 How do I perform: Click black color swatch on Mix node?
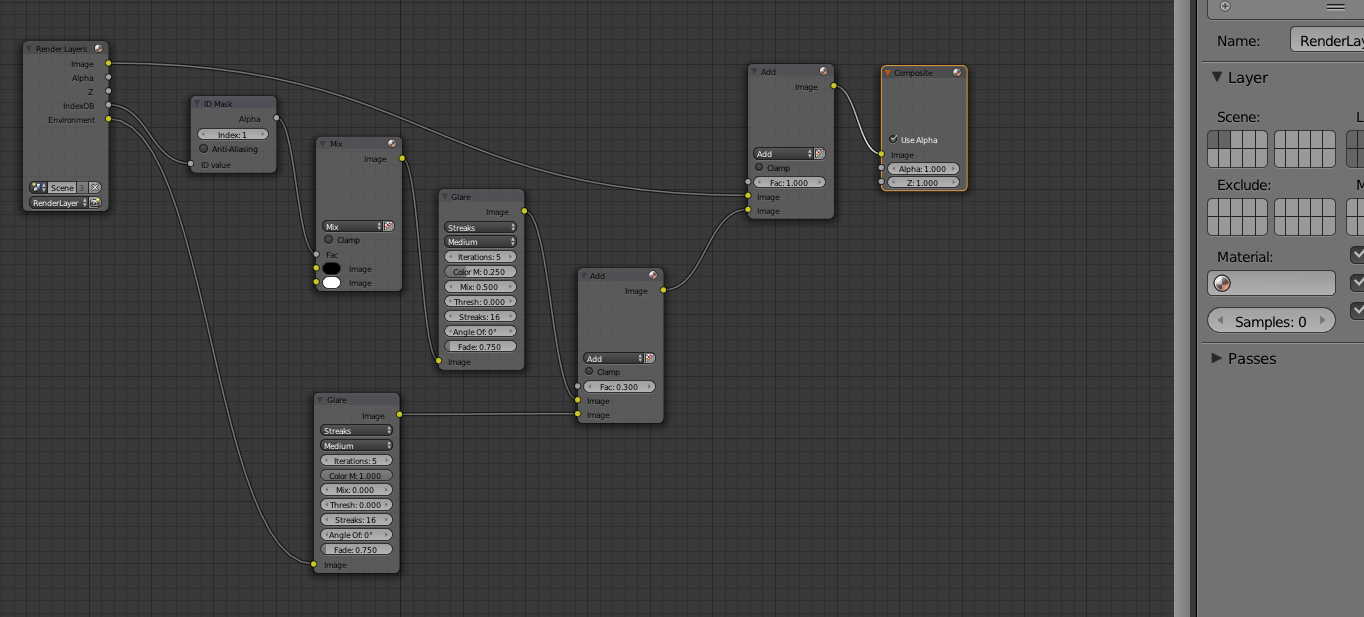[x=331, y=269]
